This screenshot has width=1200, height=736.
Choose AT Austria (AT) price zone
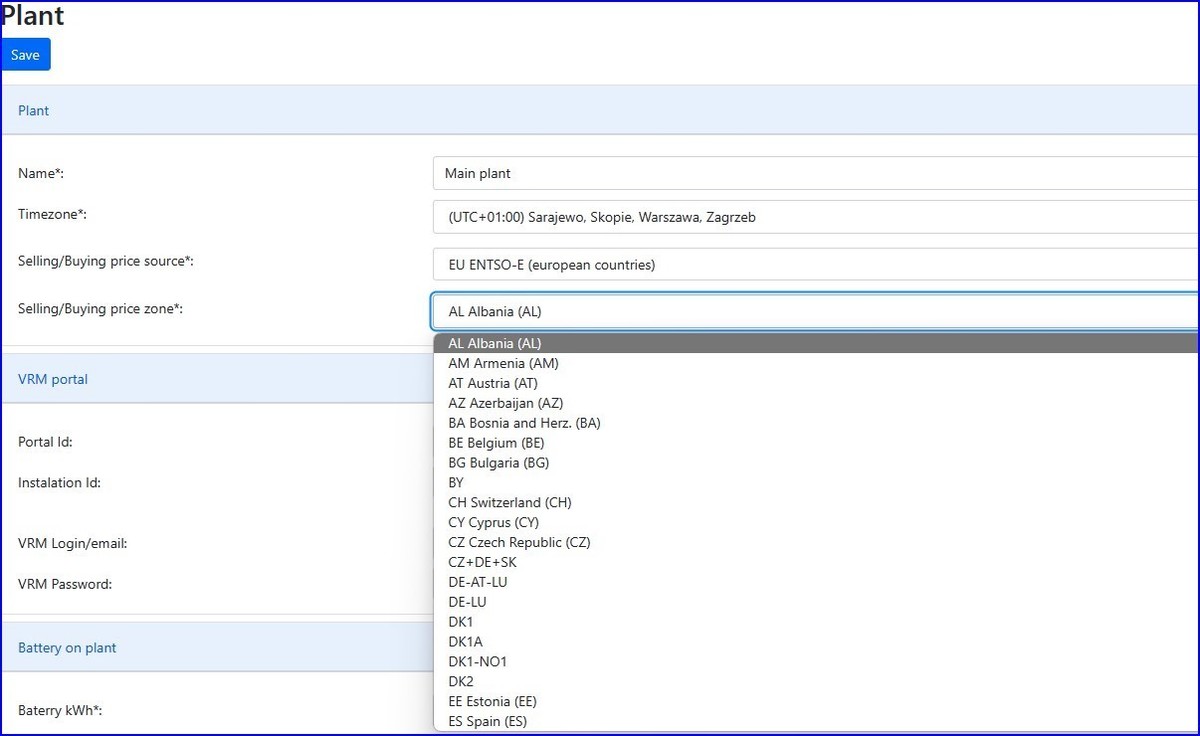[x=493, y=383]
